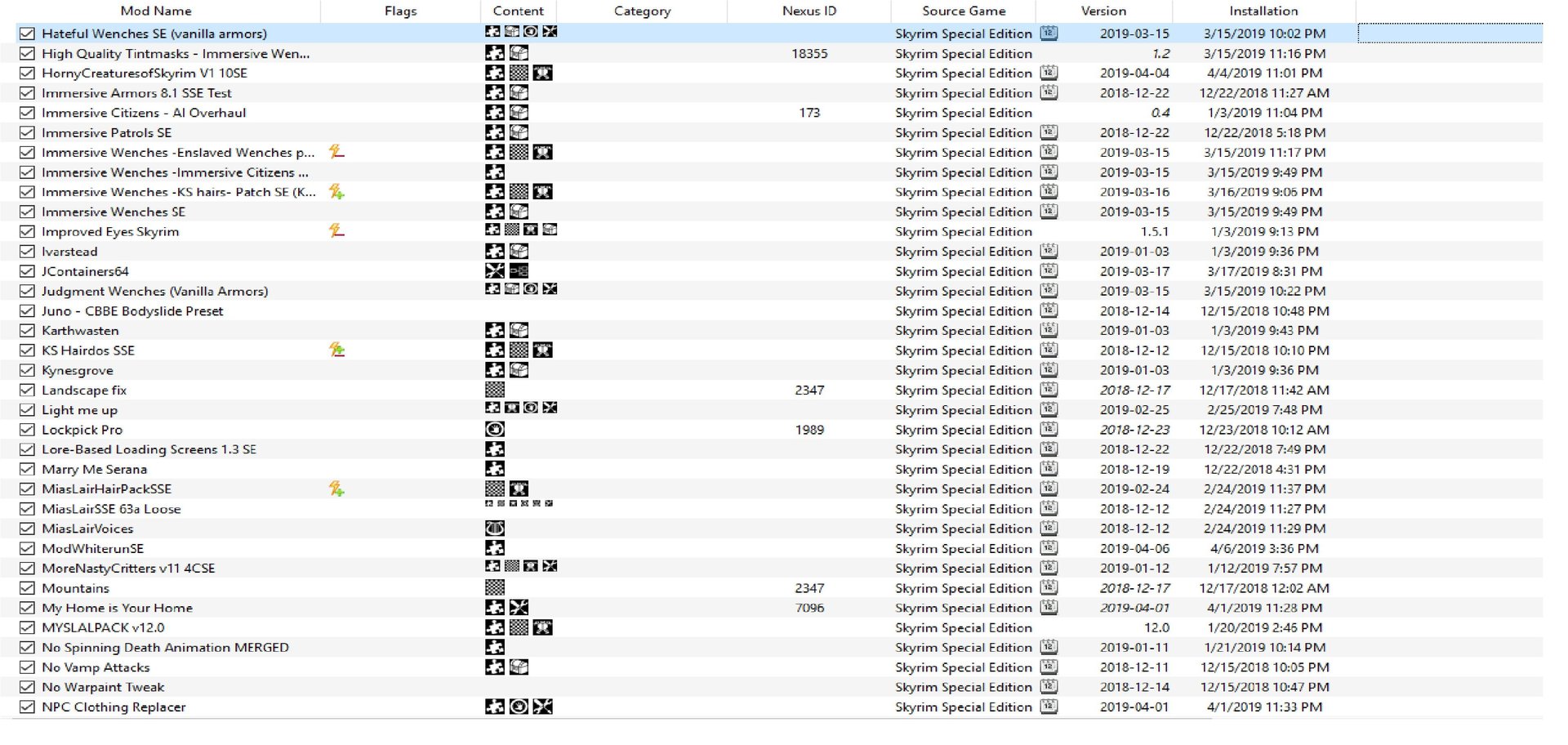
Task: Click the version calendar icon for JContainers64
Action: [1049, 271]
